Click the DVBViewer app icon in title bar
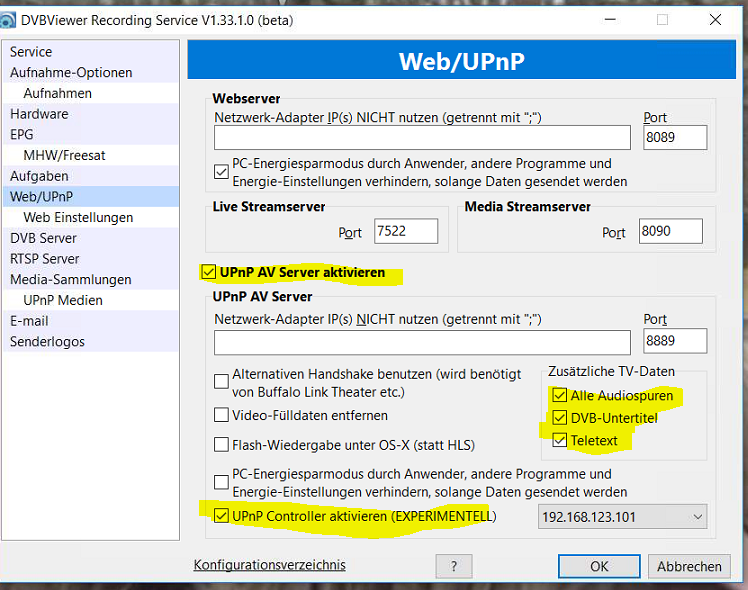The height and width of the screenshot is (590, 748). [7, 21]
